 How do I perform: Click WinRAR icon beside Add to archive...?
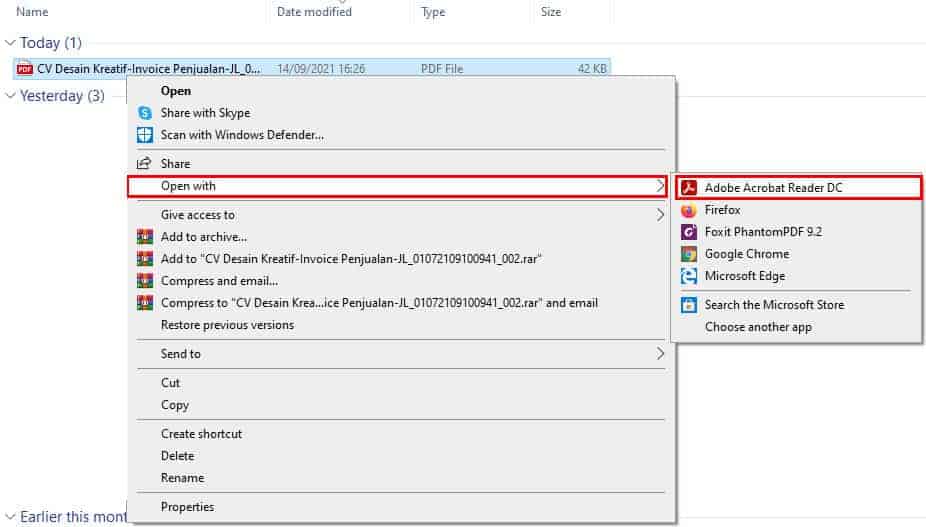point(145,237)
